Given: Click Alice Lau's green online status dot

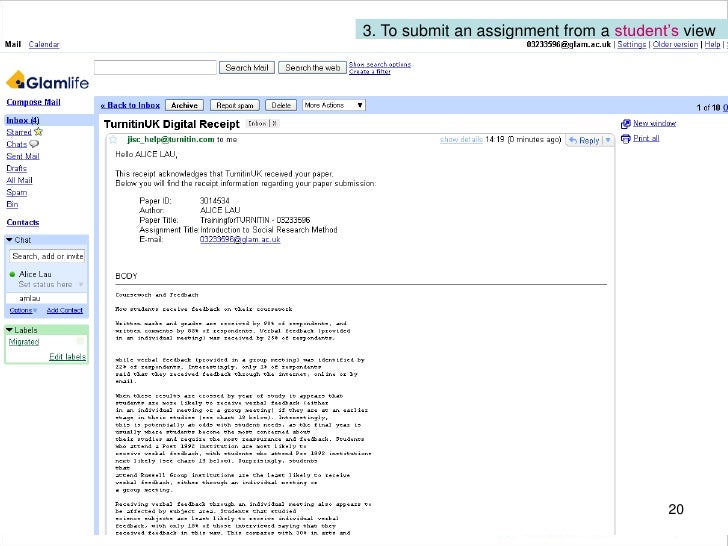Looking at the screenshot, I should tap(13, 274).
